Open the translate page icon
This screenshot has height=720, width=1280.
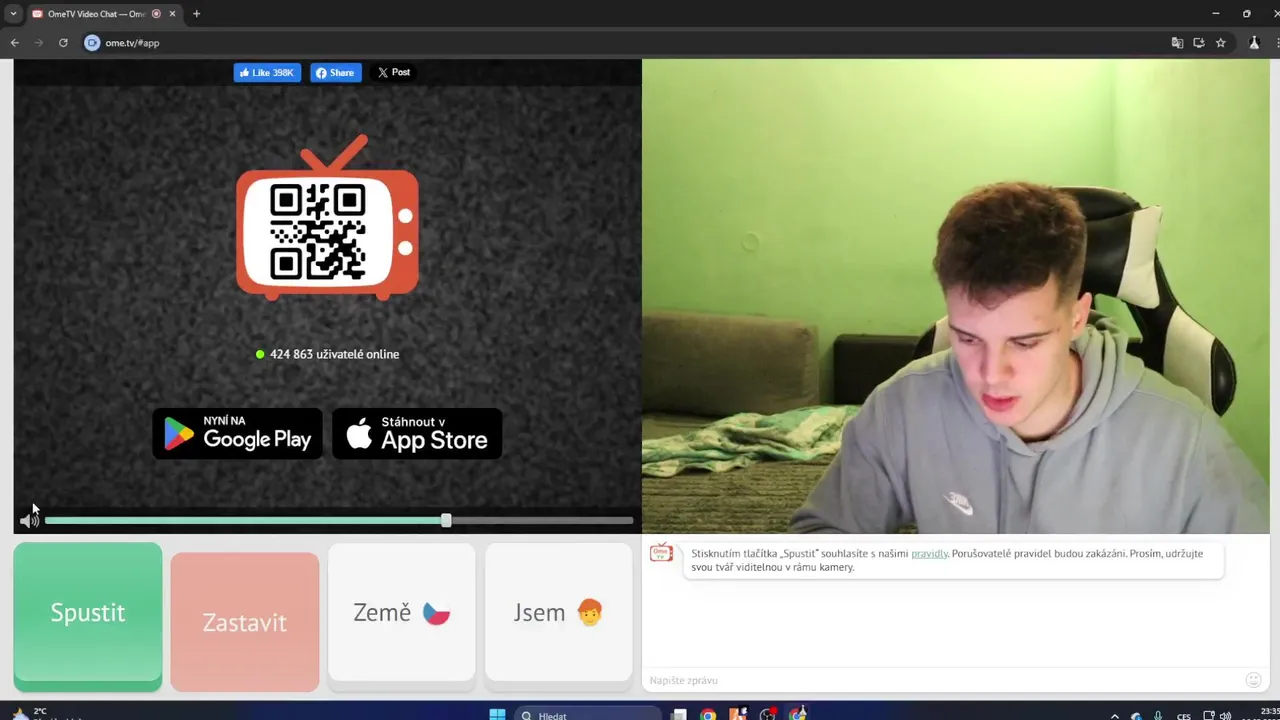click(1177, 43)
